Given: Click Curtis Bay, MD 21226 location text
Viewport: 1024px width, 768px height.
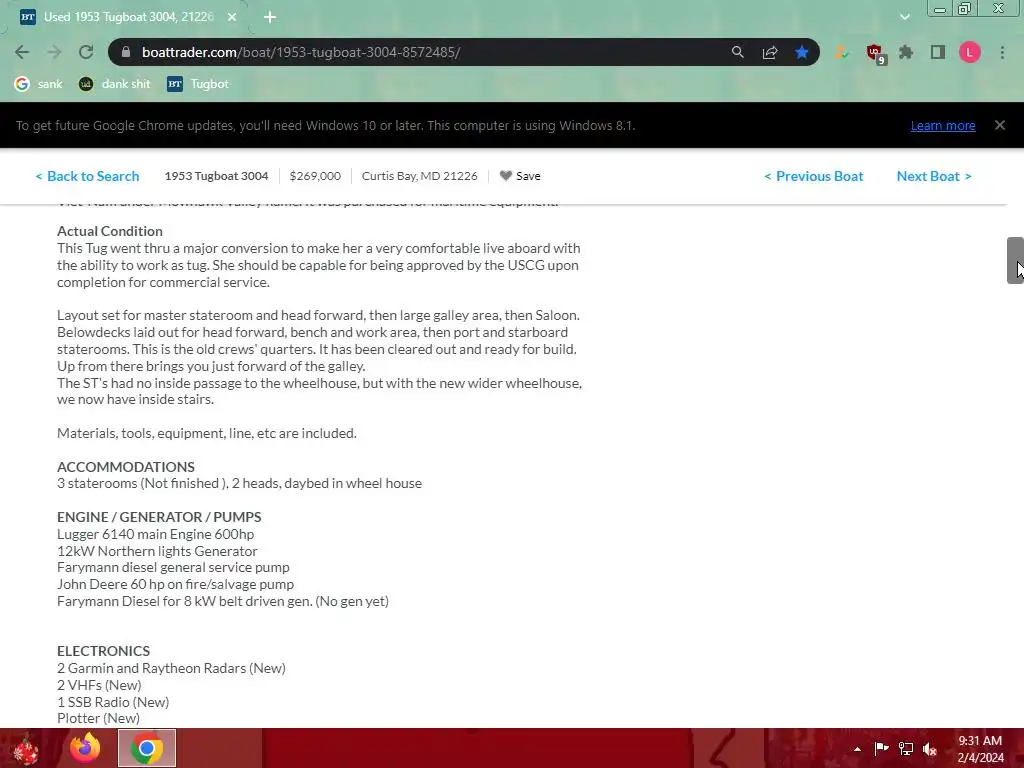Looking at the screenshot, I should pyautogui.click(x=419, y=176).
